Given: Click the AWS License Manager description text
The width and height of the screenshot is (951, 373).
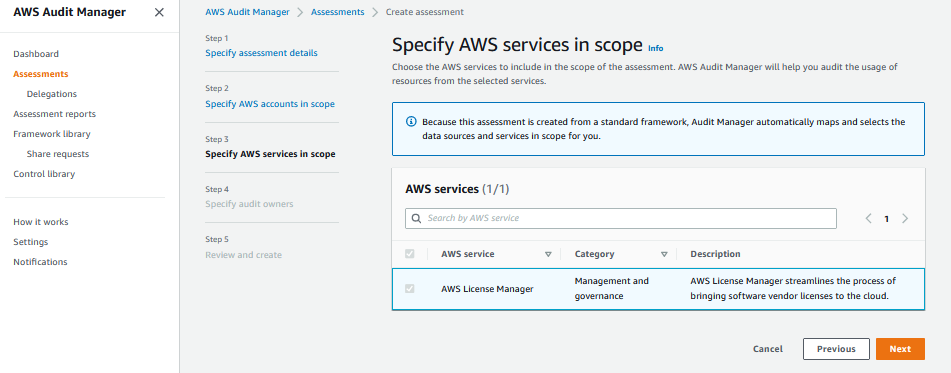Looking at the screenshot, I should coord(793,289).
